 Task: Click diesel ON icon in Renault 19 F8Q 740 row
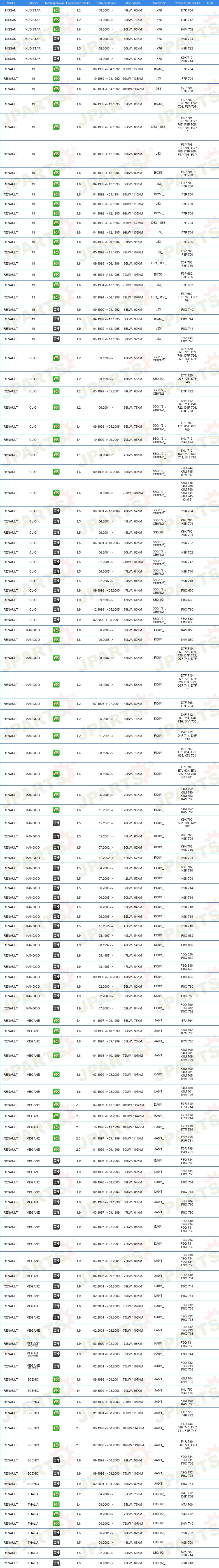click(x=56, y=310)
